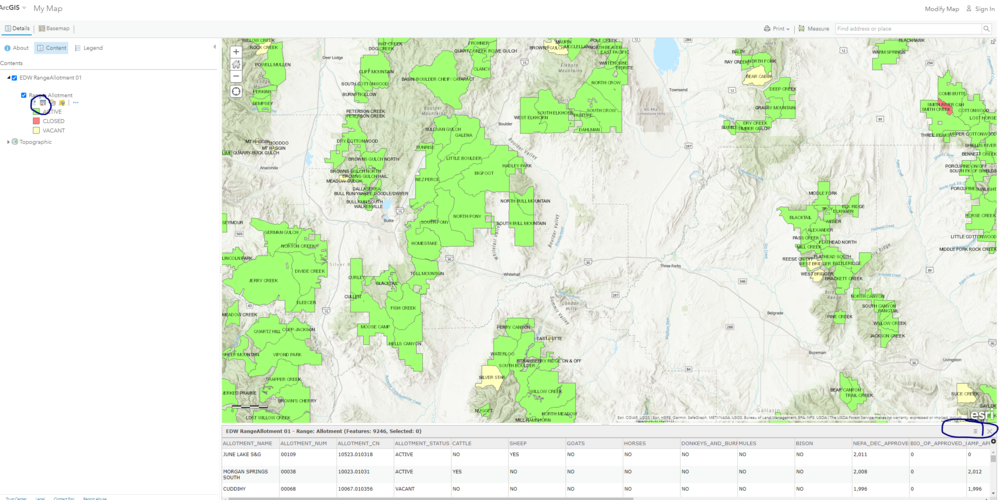This screenshot has height=500, width=999.
Task: Click the GOATS column header
Action: [x=594, y=443]
